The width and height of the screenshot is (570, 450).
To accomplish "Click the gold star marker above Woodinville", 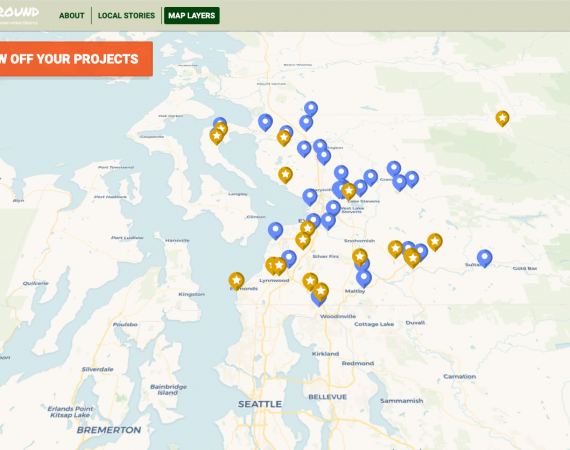I will [x=321, y=292].
